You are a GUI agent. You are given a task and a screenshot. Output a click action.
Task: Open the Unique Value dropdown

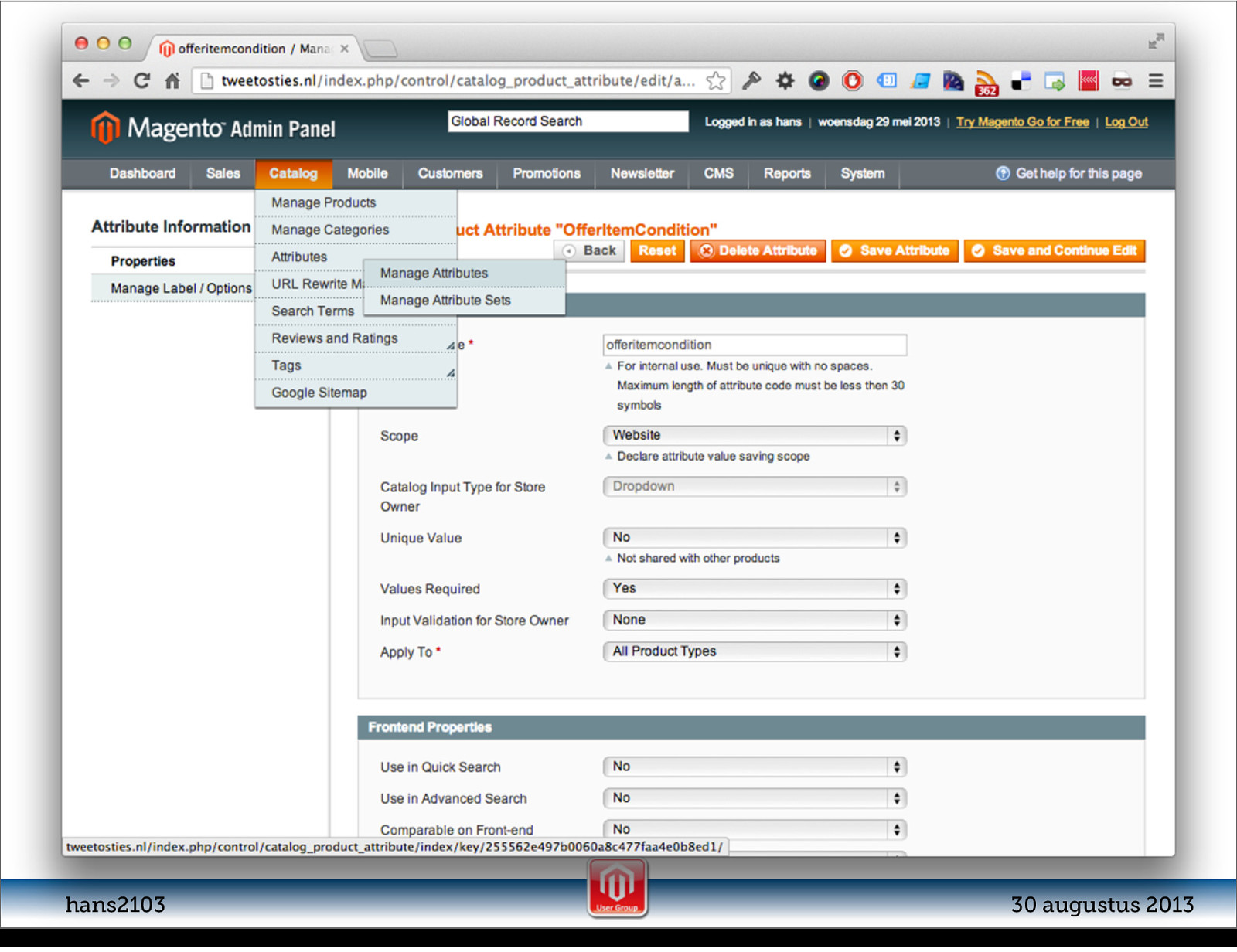coord(755,537)
